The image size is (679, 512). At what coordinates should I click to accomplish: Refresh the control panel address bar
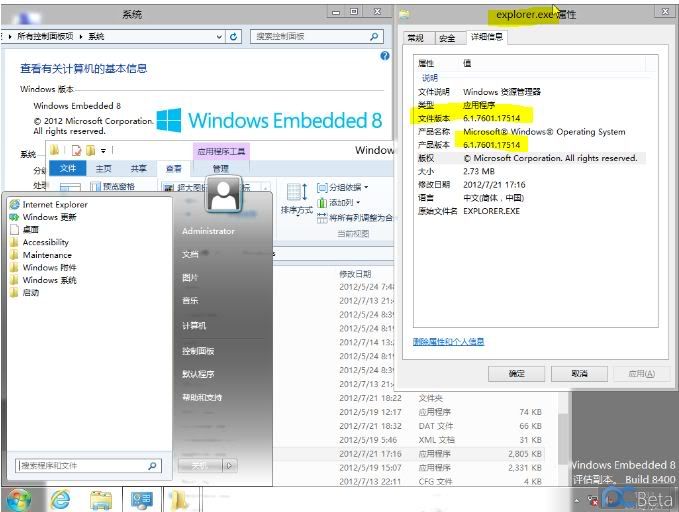coord(233,37)
